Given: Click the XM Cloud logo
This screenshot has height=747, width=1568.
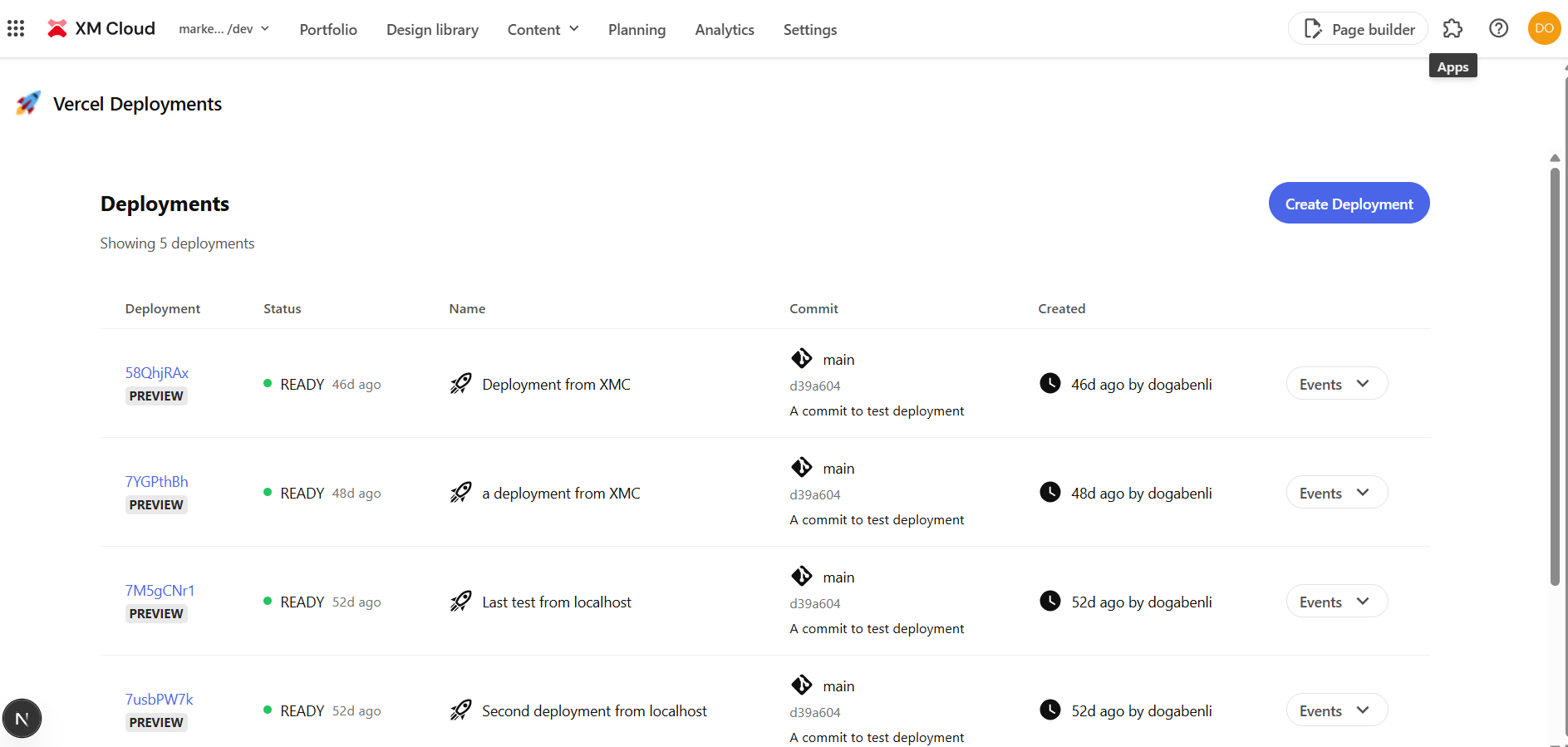Looking at the screenshot, I should [101, 29].
